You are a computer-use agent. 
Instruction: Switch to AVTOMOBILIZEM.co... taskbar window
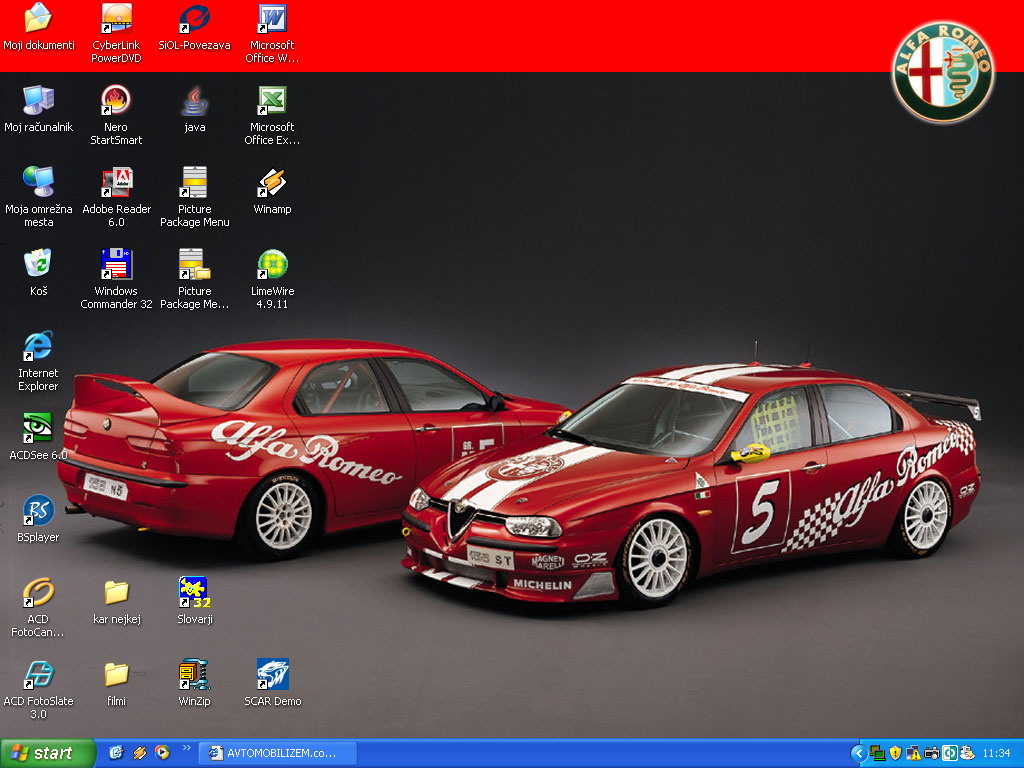(277, 754)
